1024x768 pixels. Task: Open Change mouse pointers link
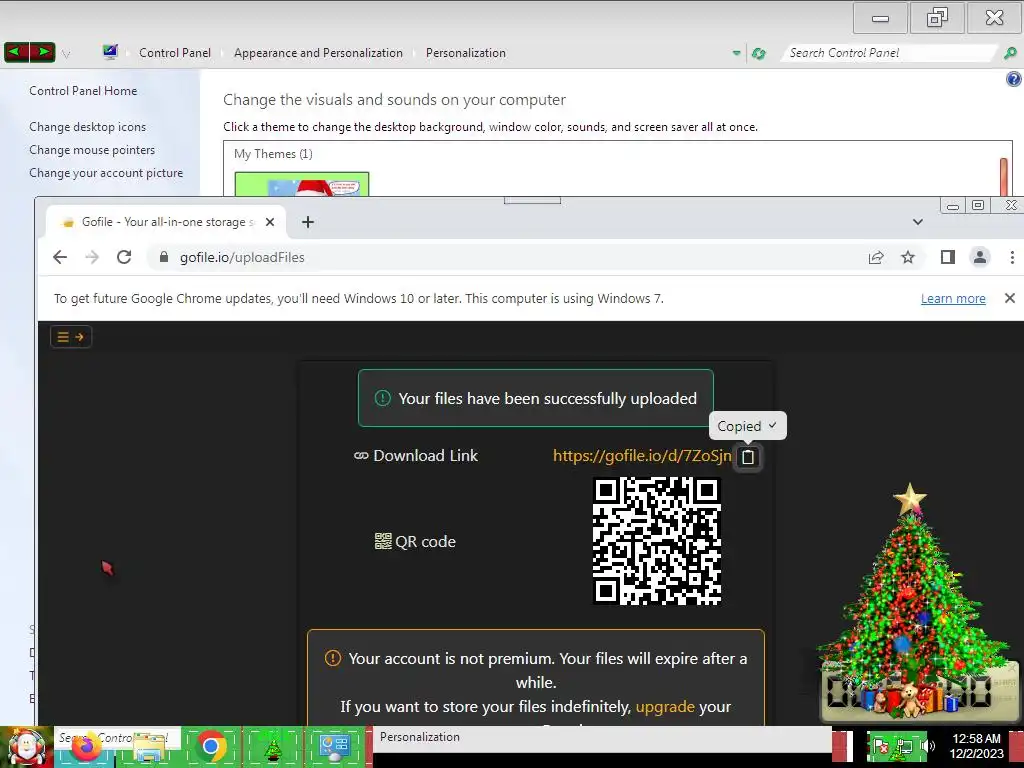(92, 150)
